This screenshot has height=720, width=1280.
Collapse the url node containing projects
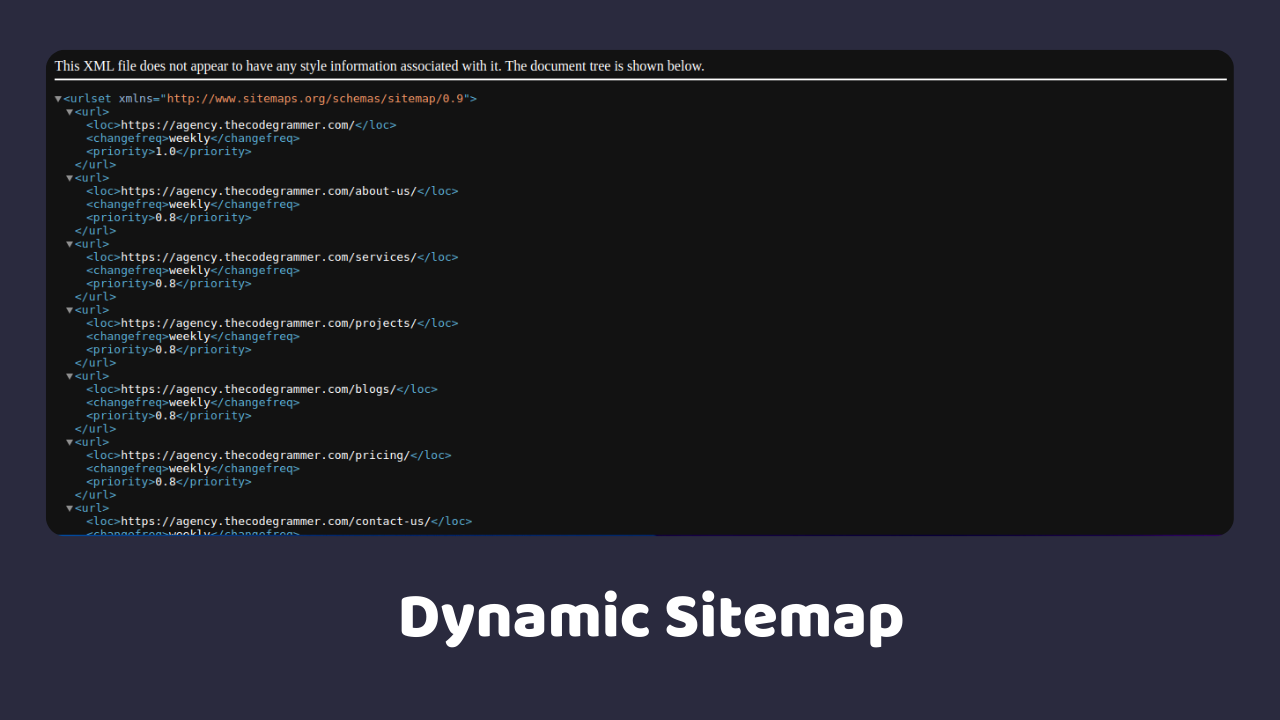[69, 309]
